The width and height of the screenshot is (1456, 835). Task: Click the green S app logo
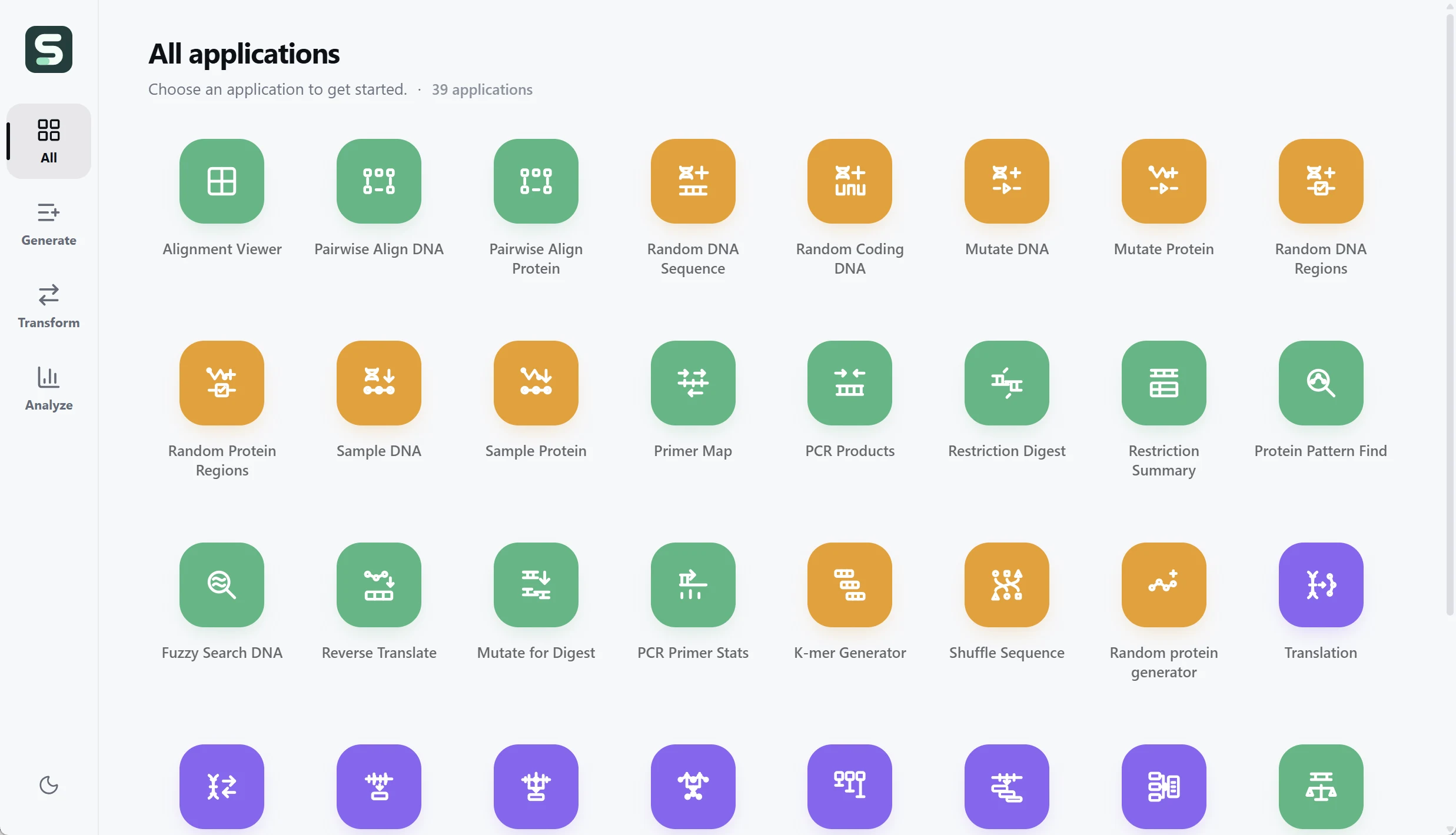[49, 49]
